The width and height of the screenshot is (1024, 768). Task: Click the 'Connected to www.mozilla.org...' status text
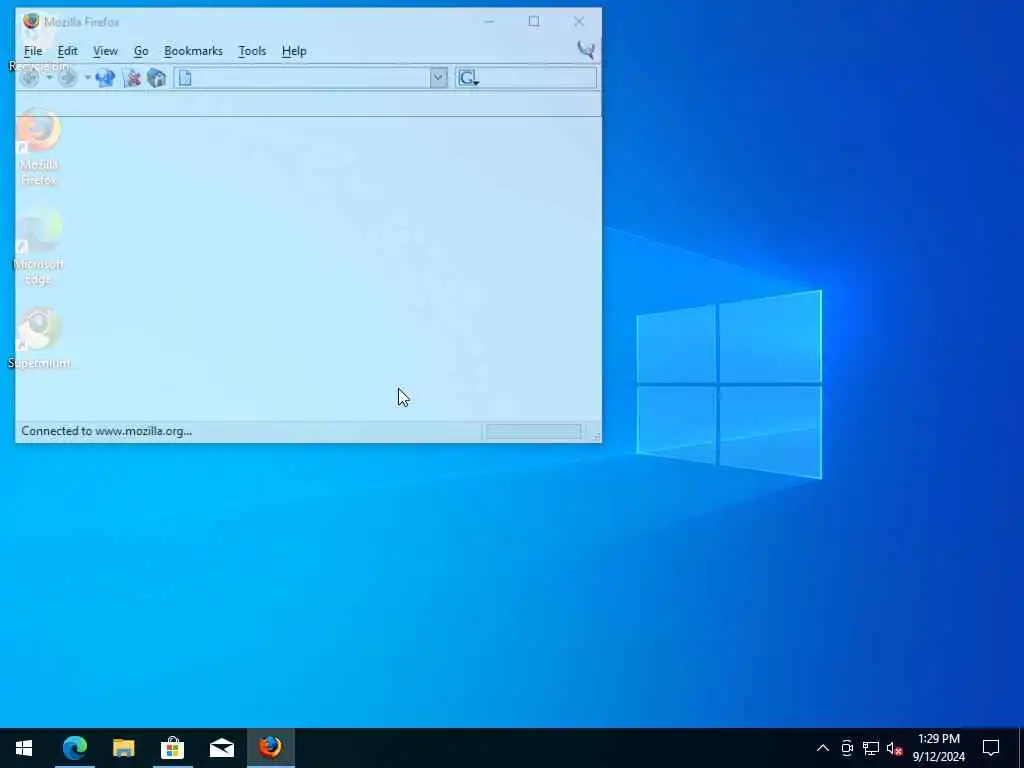click(x=106, y=431)
